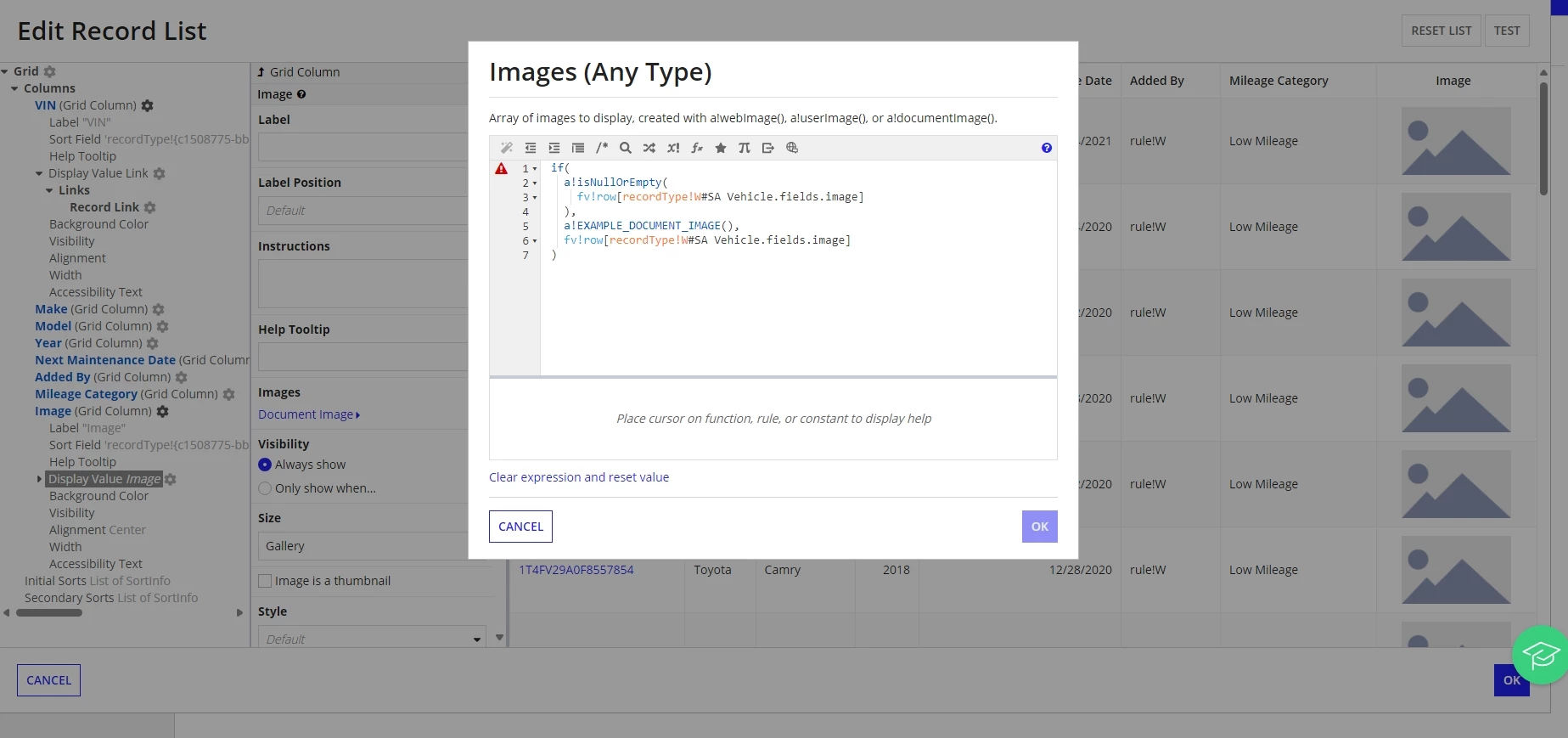Click the format lines toolbar icon

(x=578, y=148)
